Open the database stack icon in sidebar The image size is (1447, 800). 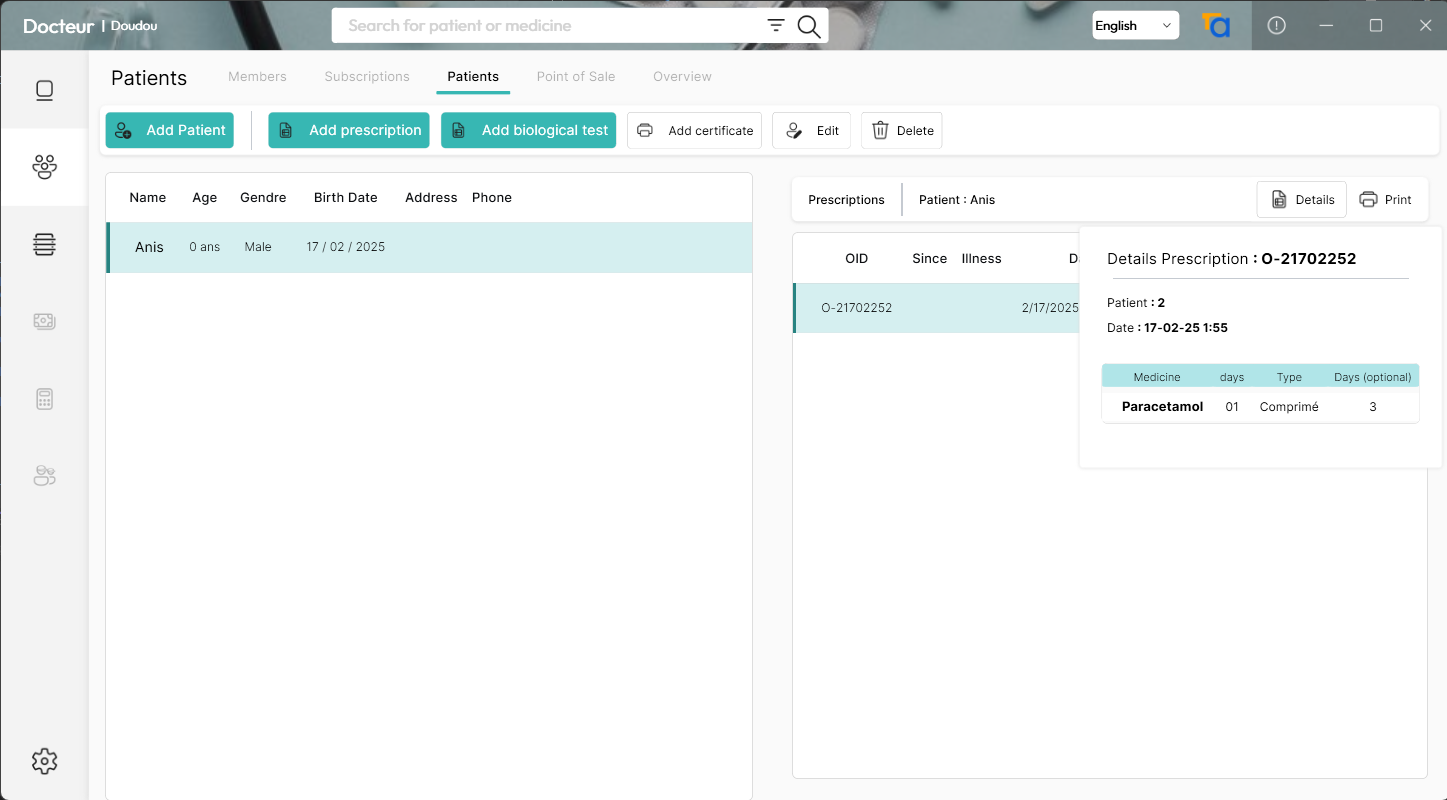click(44, 244)
